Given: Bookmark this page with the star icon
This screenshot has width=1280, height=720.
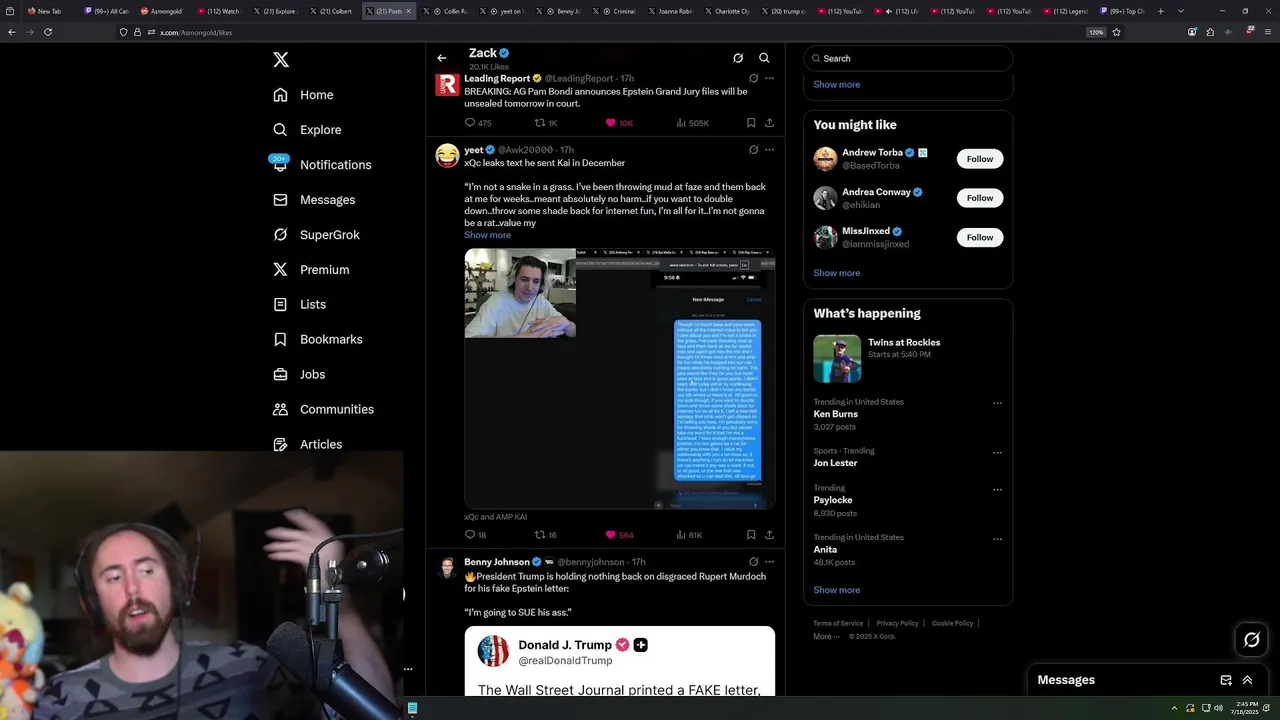Looking at the screenshot, I should click(x=1116, y=32).
